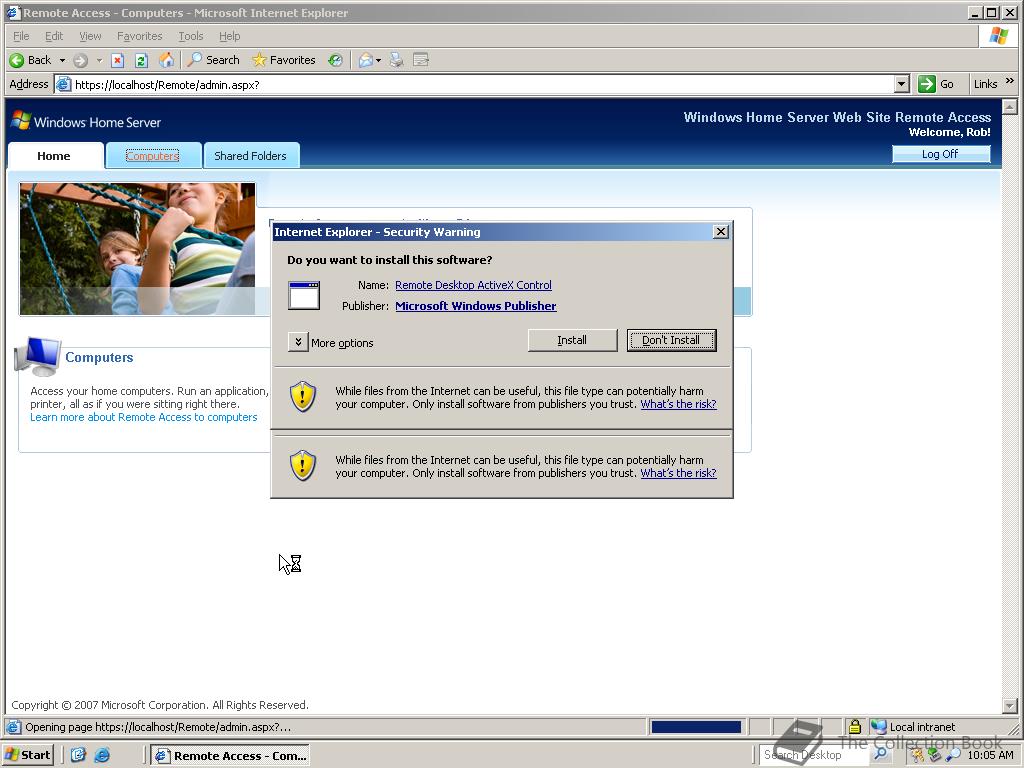1024x768 pixels.
Task: Open the Home page icon in toolbar
Action: (x=167, y=60)
